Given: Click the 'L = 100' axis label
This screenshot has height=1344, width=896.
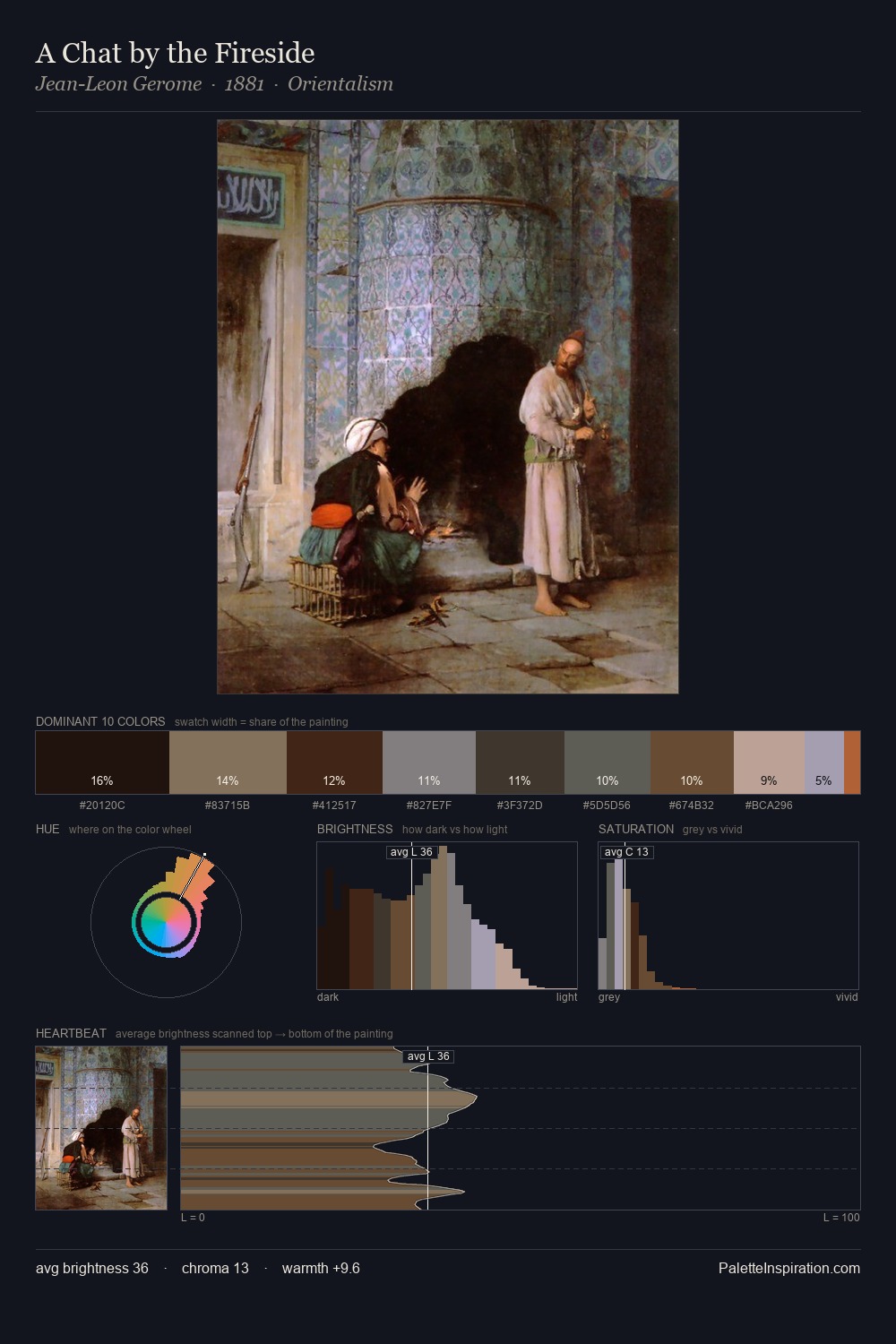Looking at the screenshot, I should click(x=841, y=1217).
